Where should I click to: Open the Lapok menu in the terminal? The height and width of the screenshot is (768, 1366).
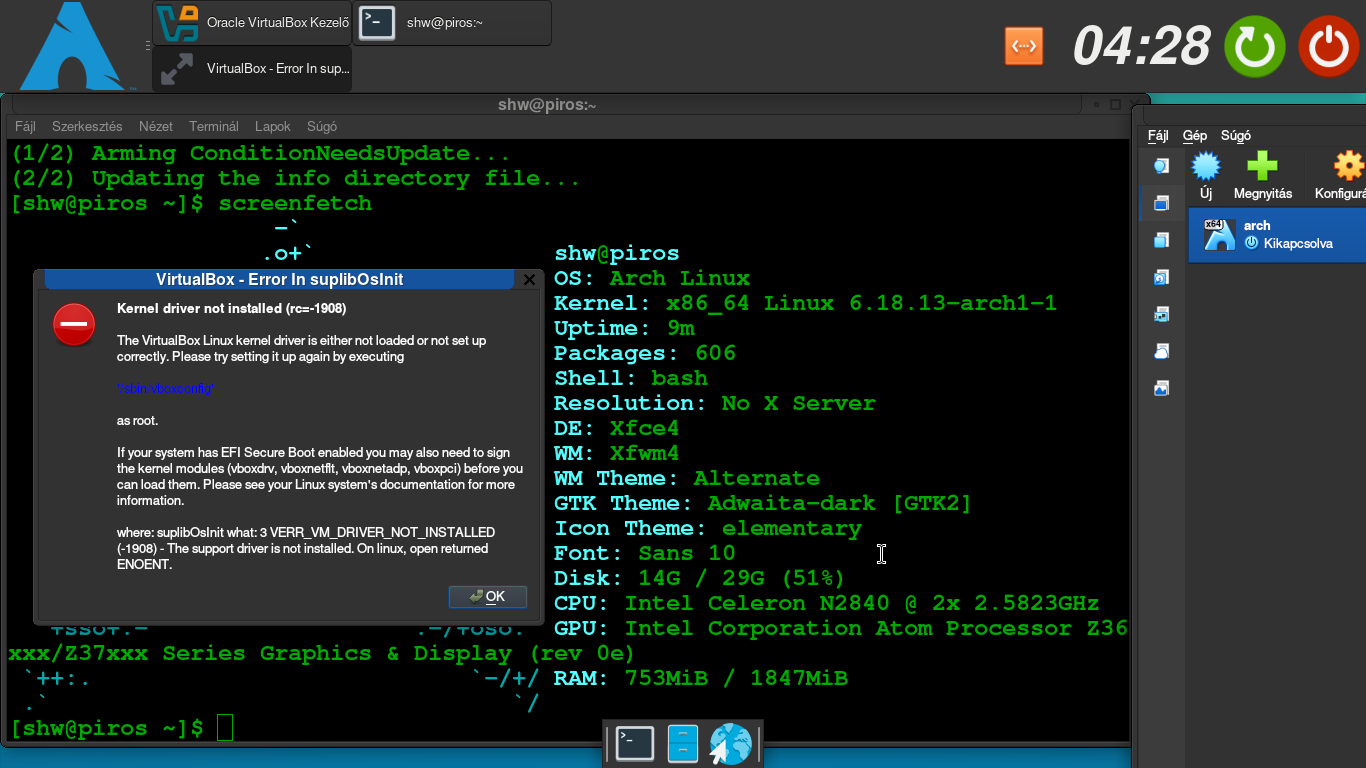click(x=273, y=127)
